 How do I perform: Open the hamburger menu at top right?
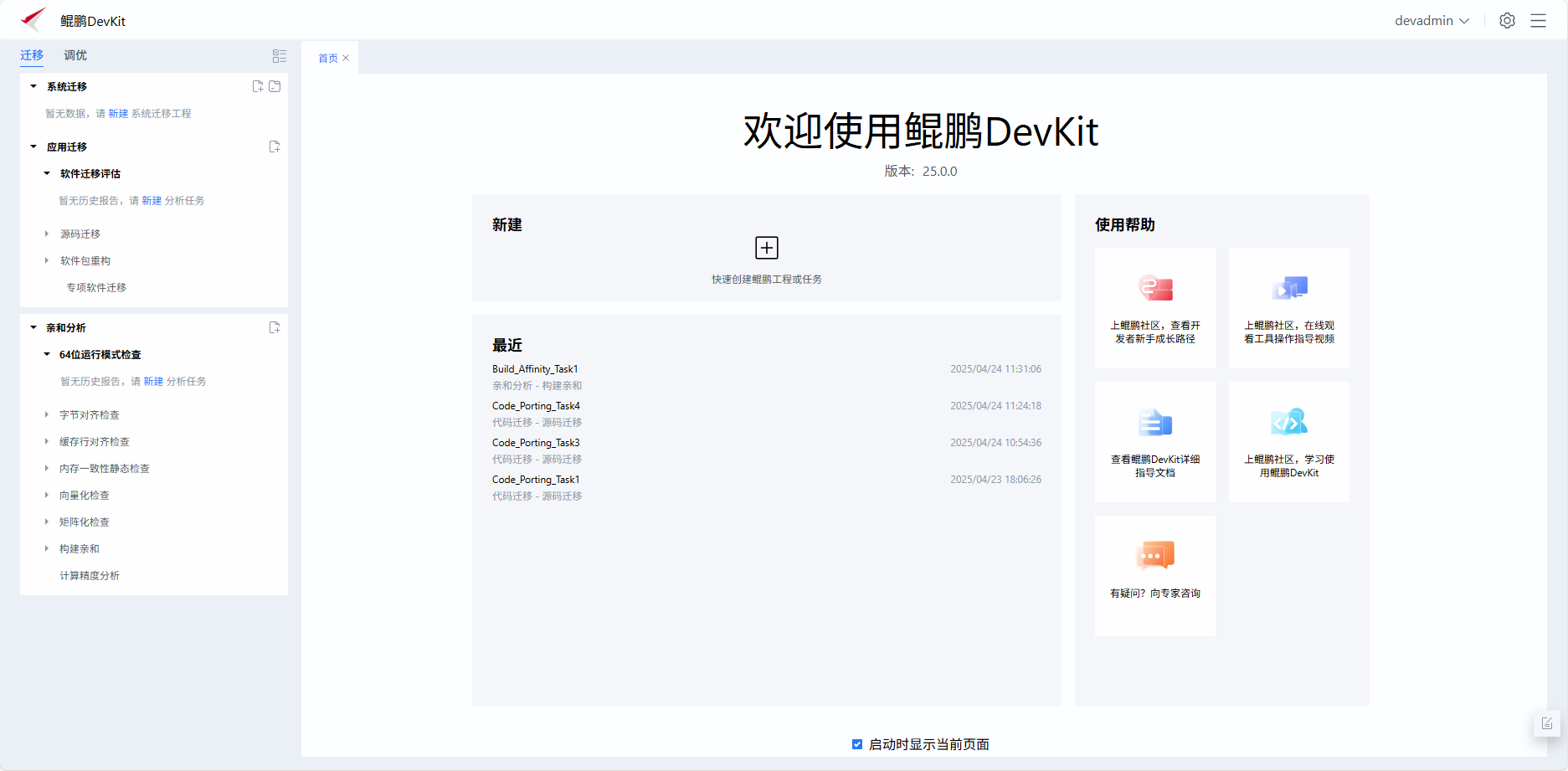pyautogui.click(x=1538, y=21)
